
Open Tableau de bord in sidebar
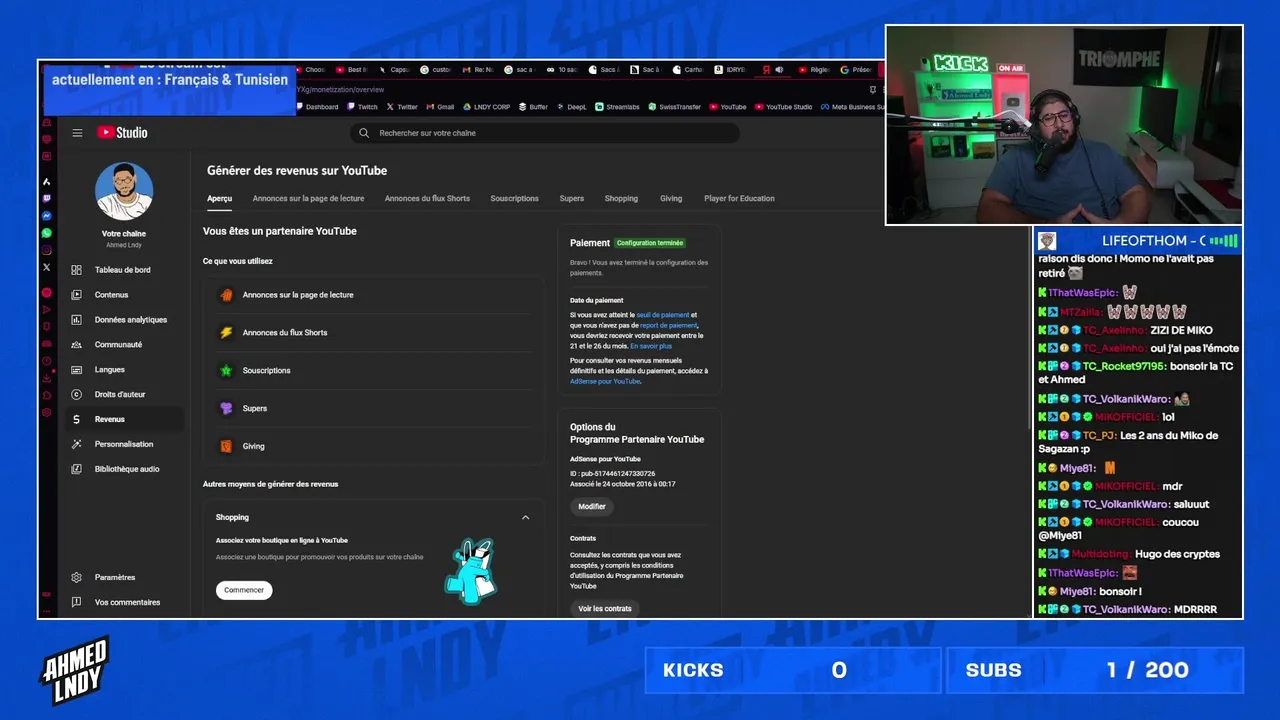point(124,270)
